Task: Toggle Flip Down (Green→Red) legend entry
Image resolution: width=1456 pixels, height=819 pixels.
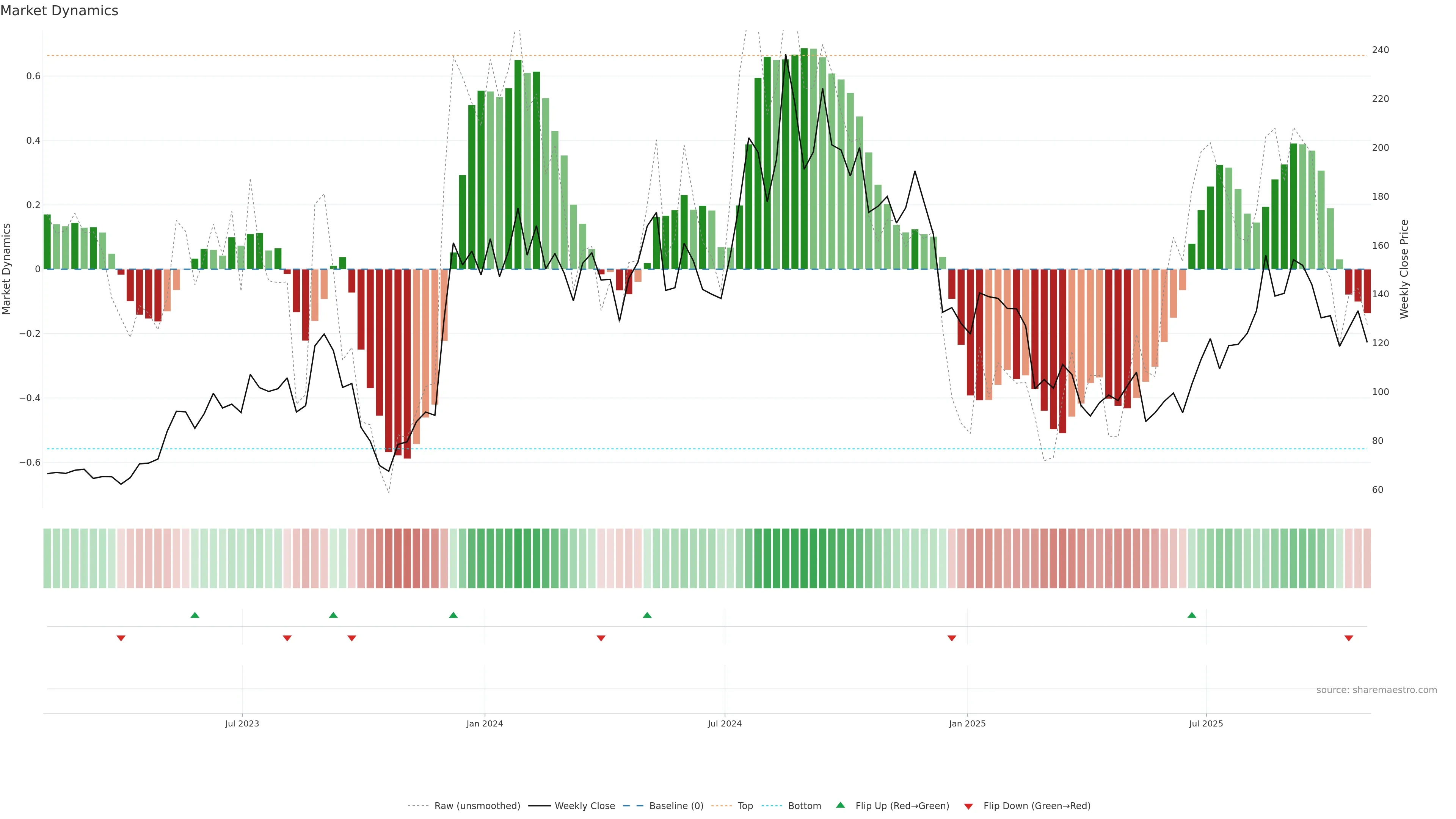Action: pyautogui.click(x=1037, y=805)
